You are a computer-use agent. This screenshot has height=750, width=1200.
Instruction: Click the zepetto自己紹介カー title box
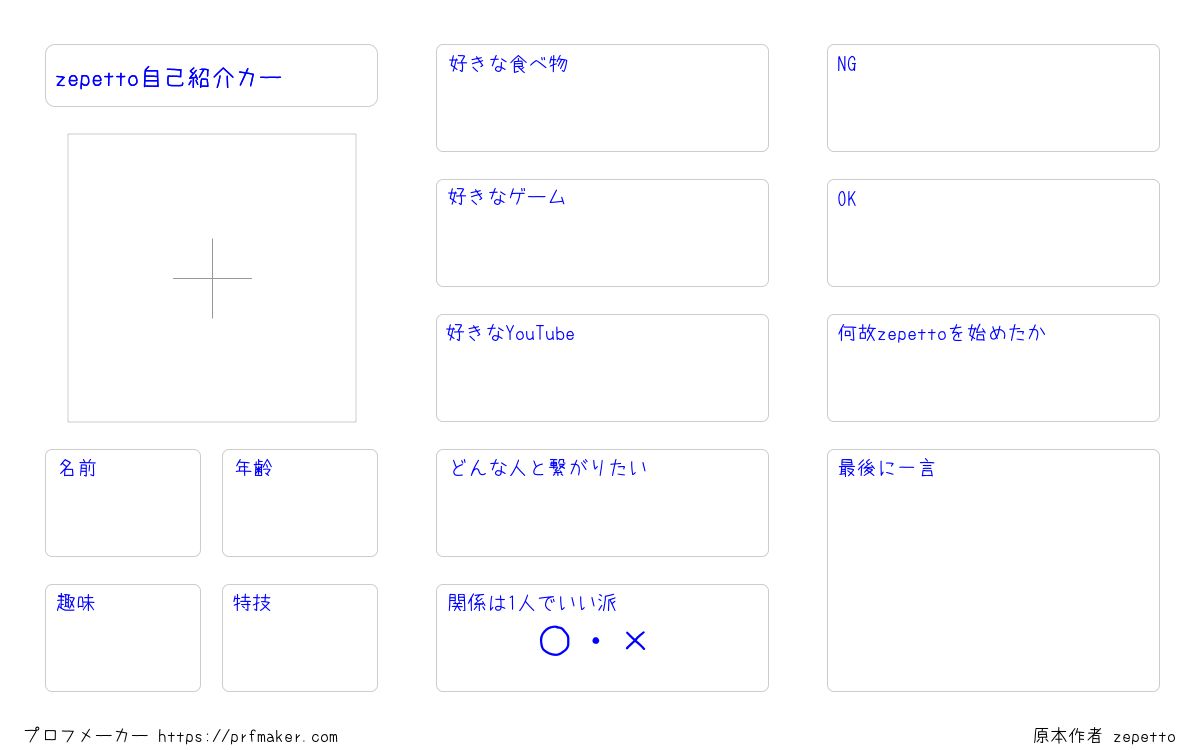coord(211,75)
